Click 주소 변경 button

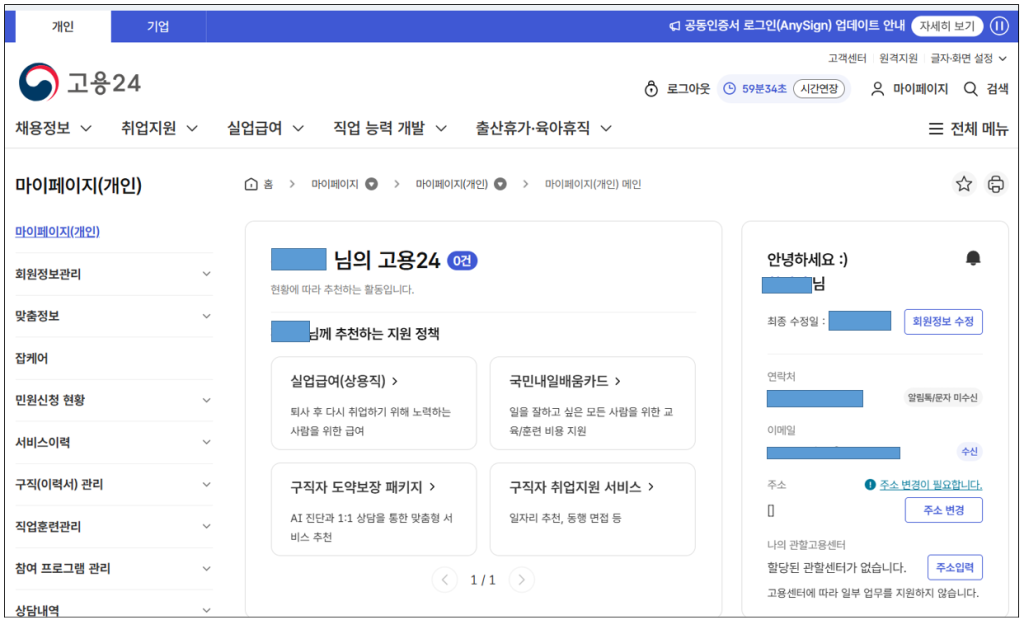[x=944, y=510]
